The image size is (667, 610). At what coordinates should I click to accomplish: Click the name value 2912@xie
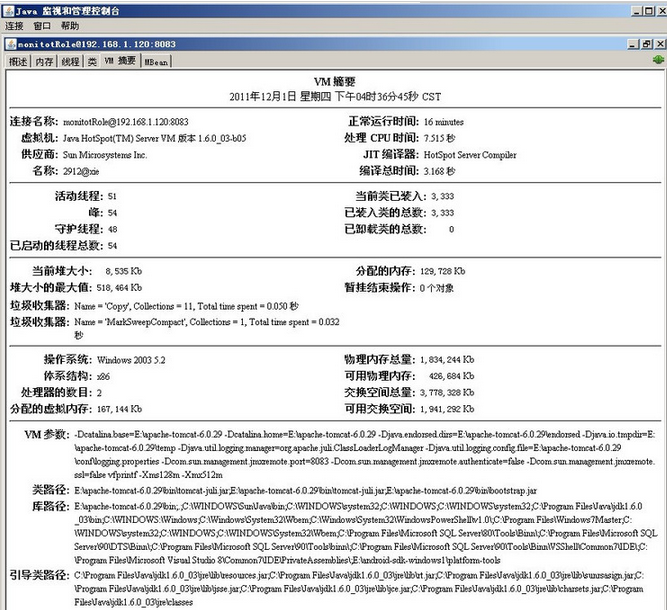(x=81, y=171)
